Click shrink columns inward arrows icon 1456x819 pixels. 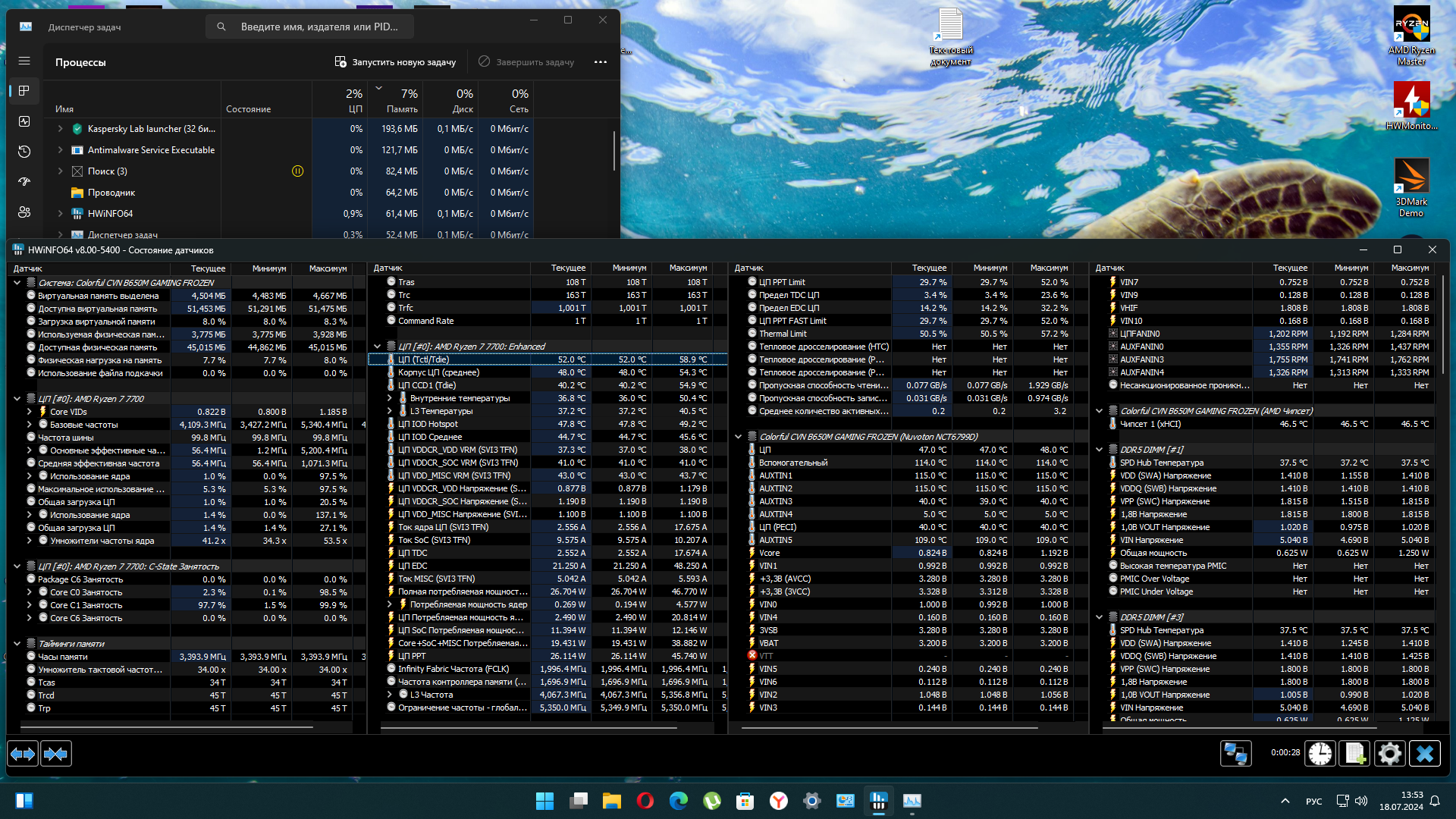pyautogui.click(x=56, y=754)
